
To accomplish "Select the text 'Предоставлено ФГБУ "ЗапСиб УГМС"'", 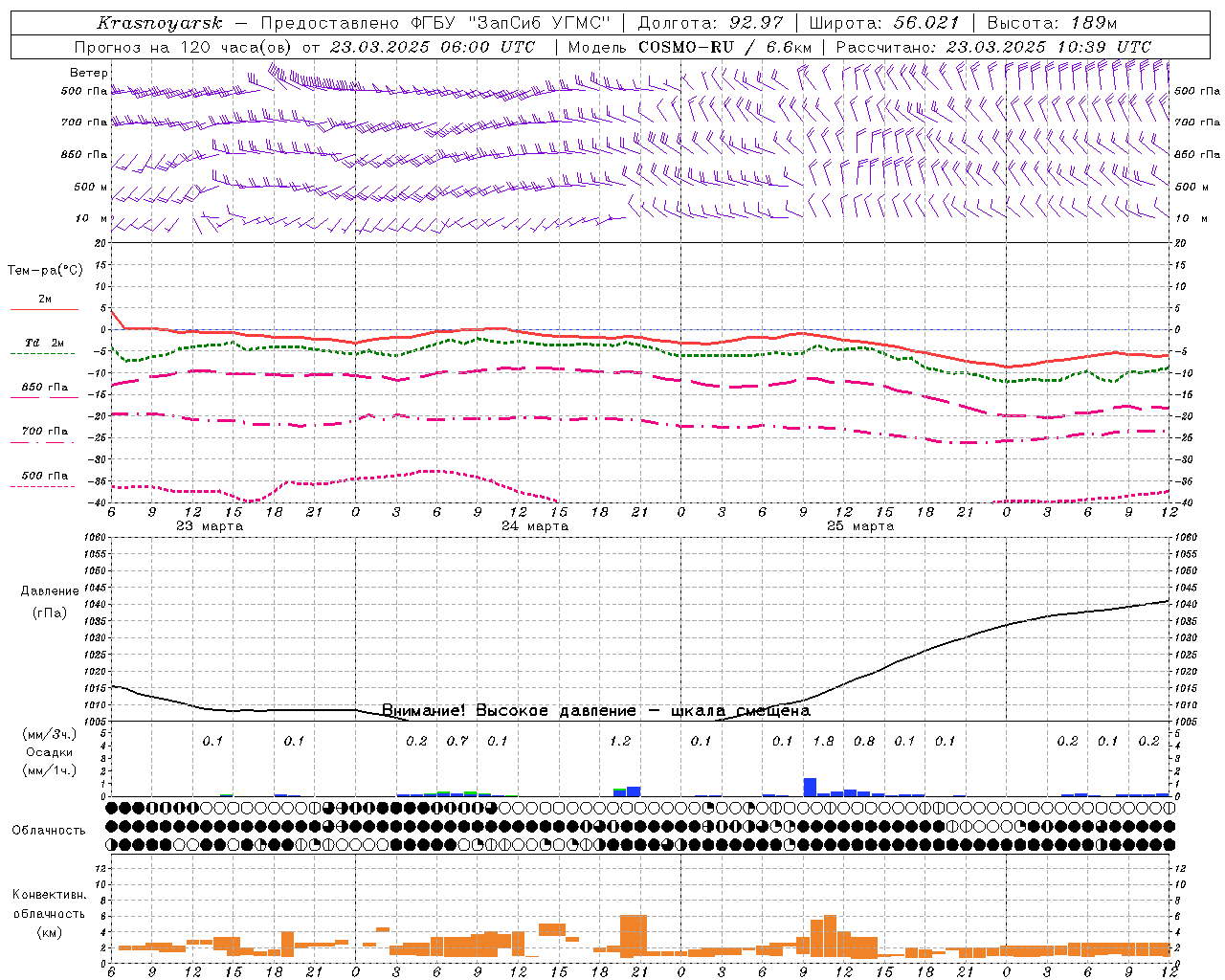I will [435, 23].
